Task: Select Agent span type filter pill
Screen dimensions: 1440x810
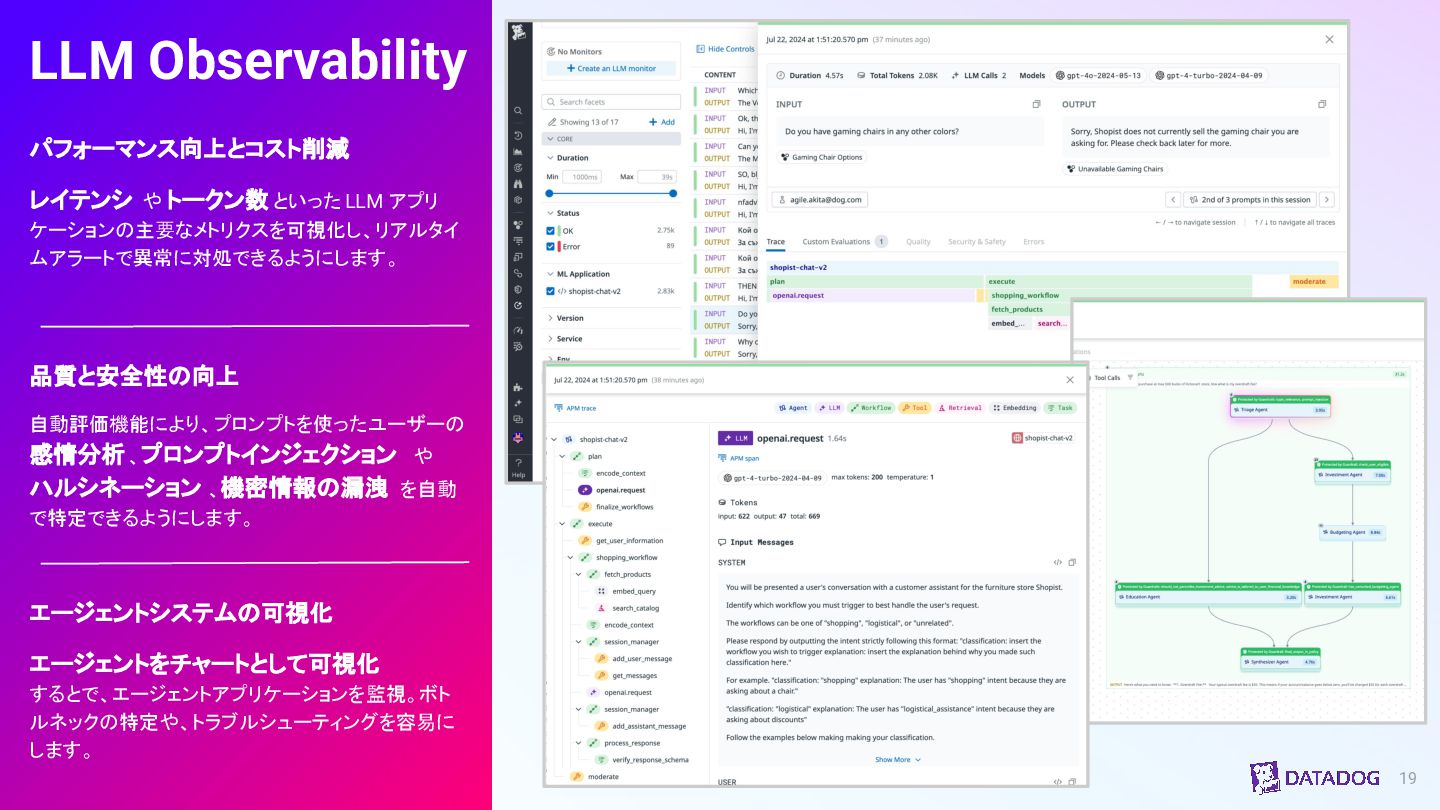Action: (x=793, y=408)
